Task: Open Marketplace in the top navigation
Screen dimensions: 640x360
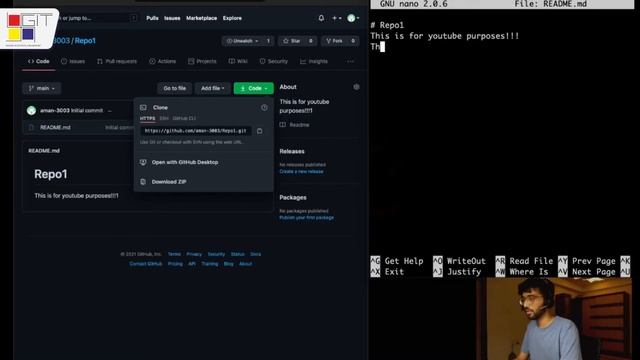Action: coord(201,18)
